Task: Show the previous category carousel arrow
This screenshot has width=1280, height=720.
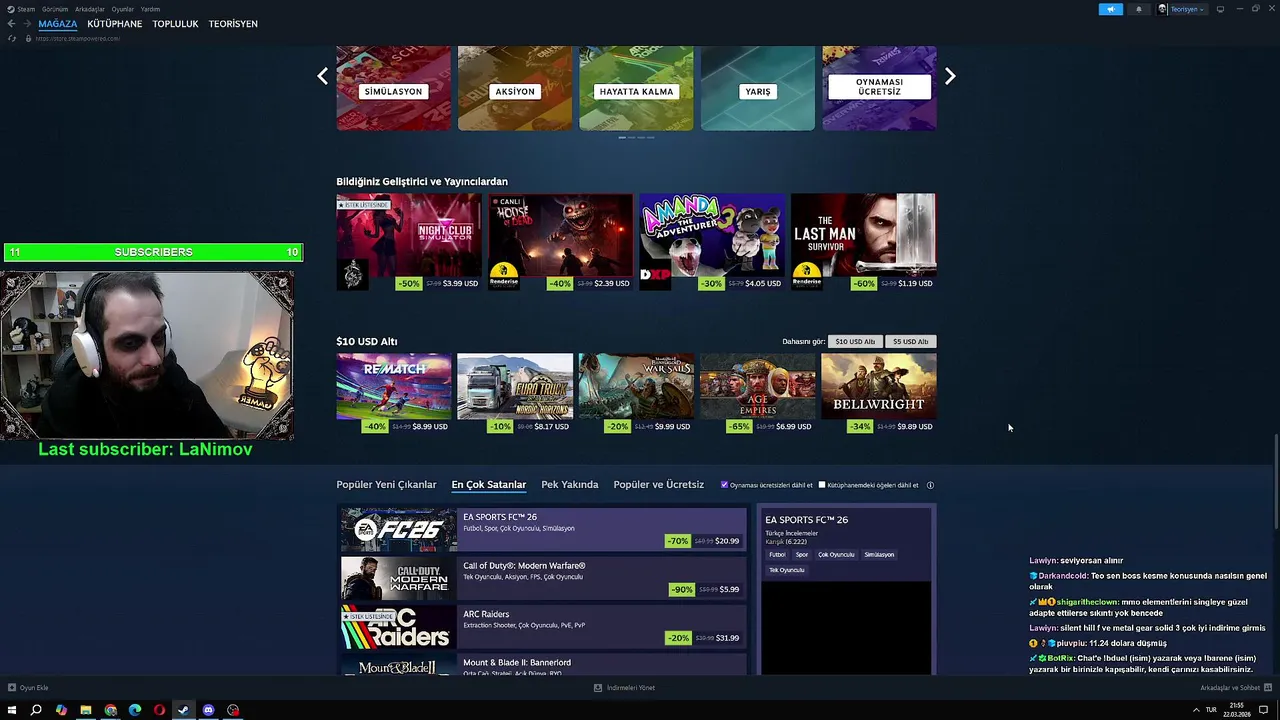Action: [322, 76]
